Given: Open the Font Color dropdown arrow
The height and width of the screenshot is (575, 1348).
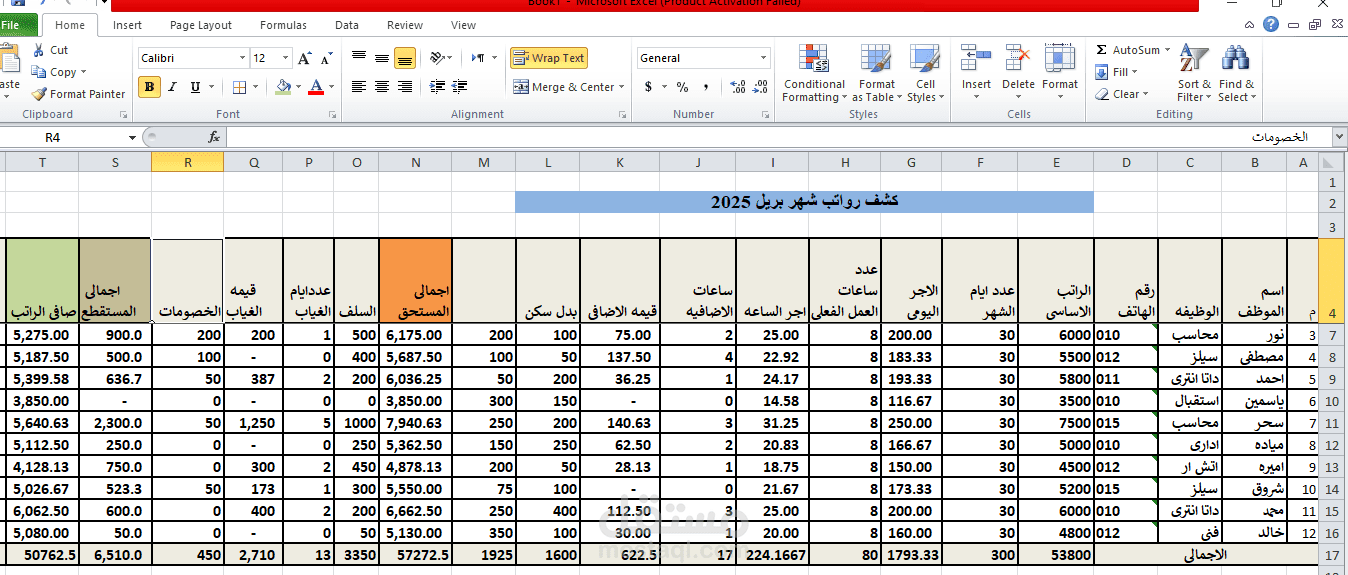Looking at the screenshot, I should click(332, 87).
